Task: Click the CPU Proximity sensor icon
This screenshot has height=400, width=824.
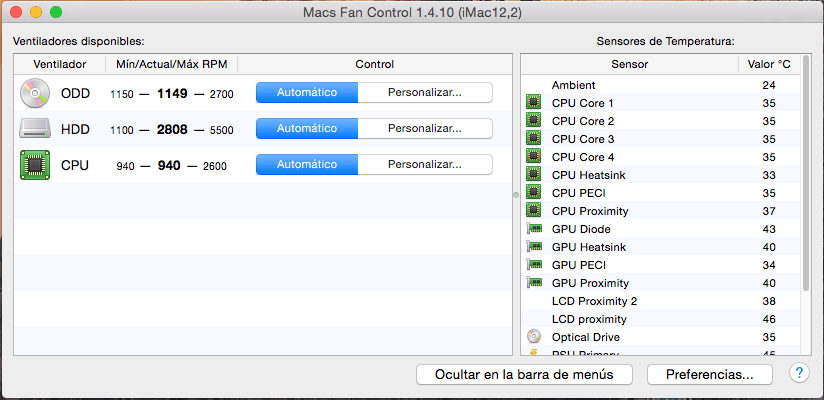Action: pos(533,211)
